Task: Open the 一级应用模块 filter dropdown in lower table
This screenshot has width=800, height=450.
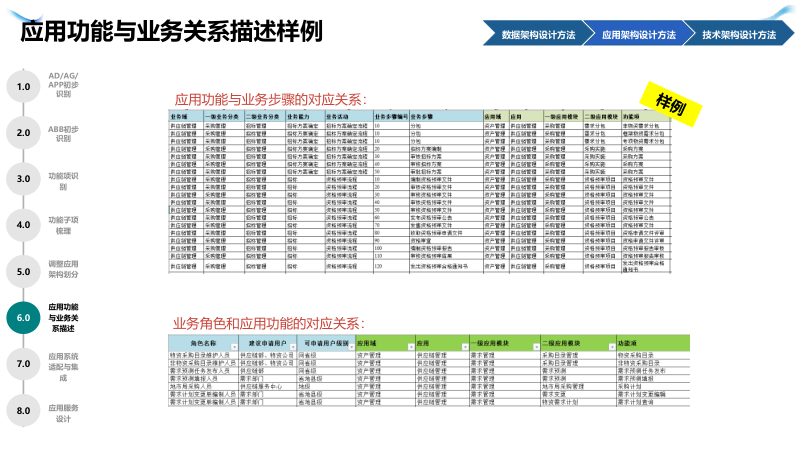Action: pos(536,347)
